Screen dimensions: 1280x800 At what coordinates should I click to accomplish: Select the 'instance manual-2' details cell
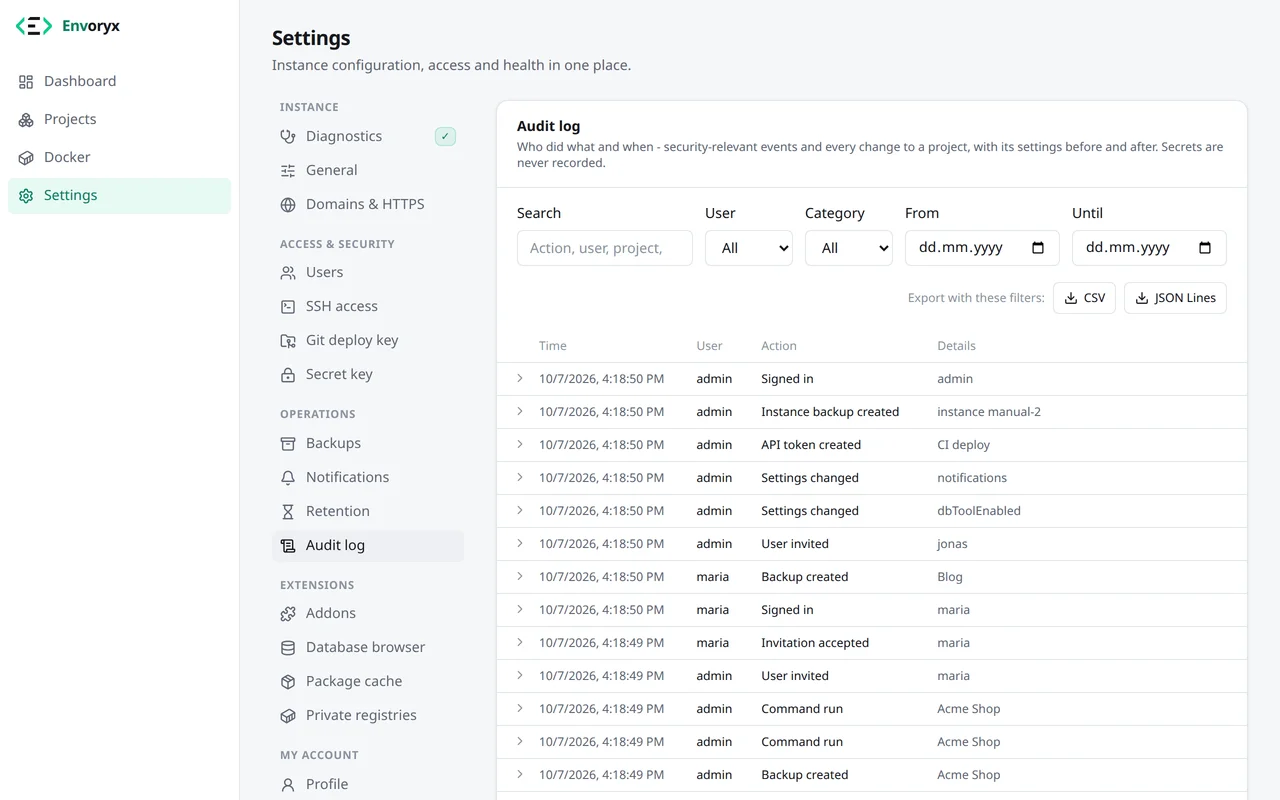tap(989, 411)
